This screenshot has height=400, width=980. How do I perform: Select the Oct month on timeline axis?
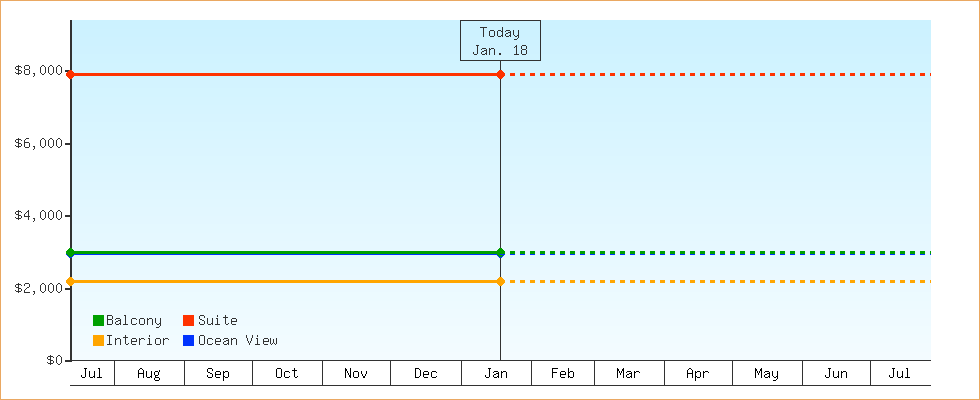click(x=287, y=374)
